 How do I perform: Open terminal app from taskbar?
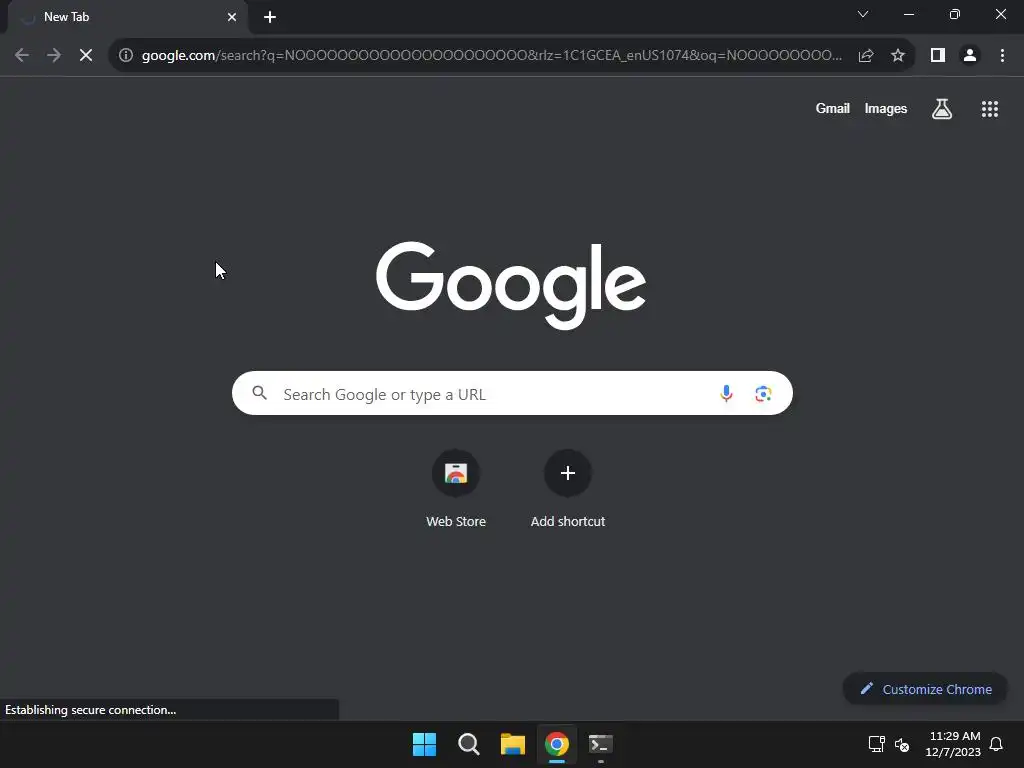click(x=601, y=744)
